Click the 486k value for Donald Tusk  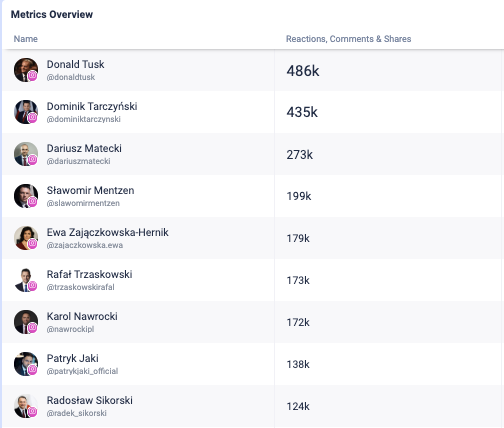click(x=303, y=71)
